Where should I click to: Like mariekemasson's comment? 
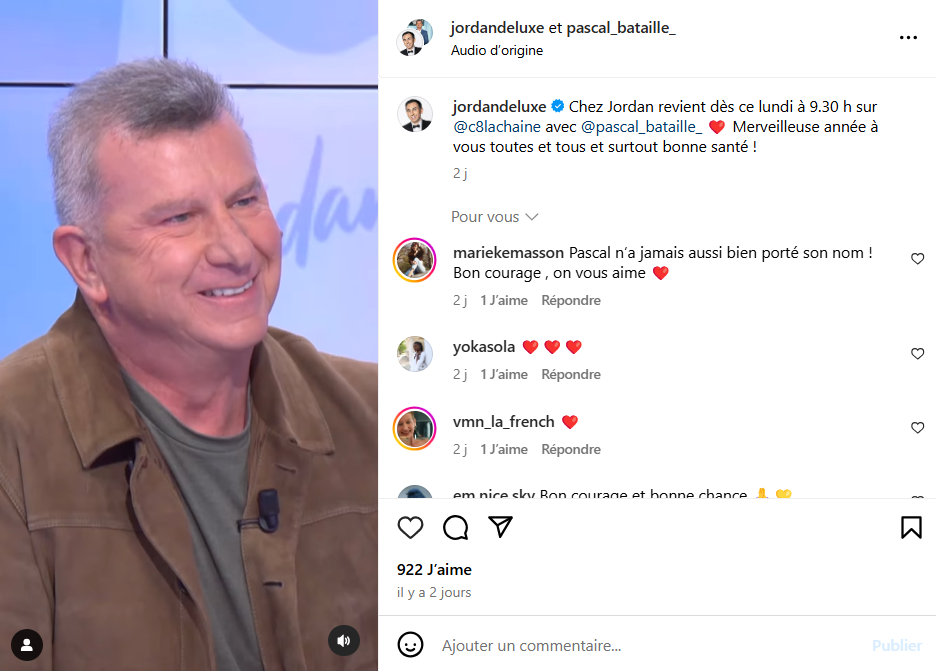pyautogui.click(x=917, y=258)
